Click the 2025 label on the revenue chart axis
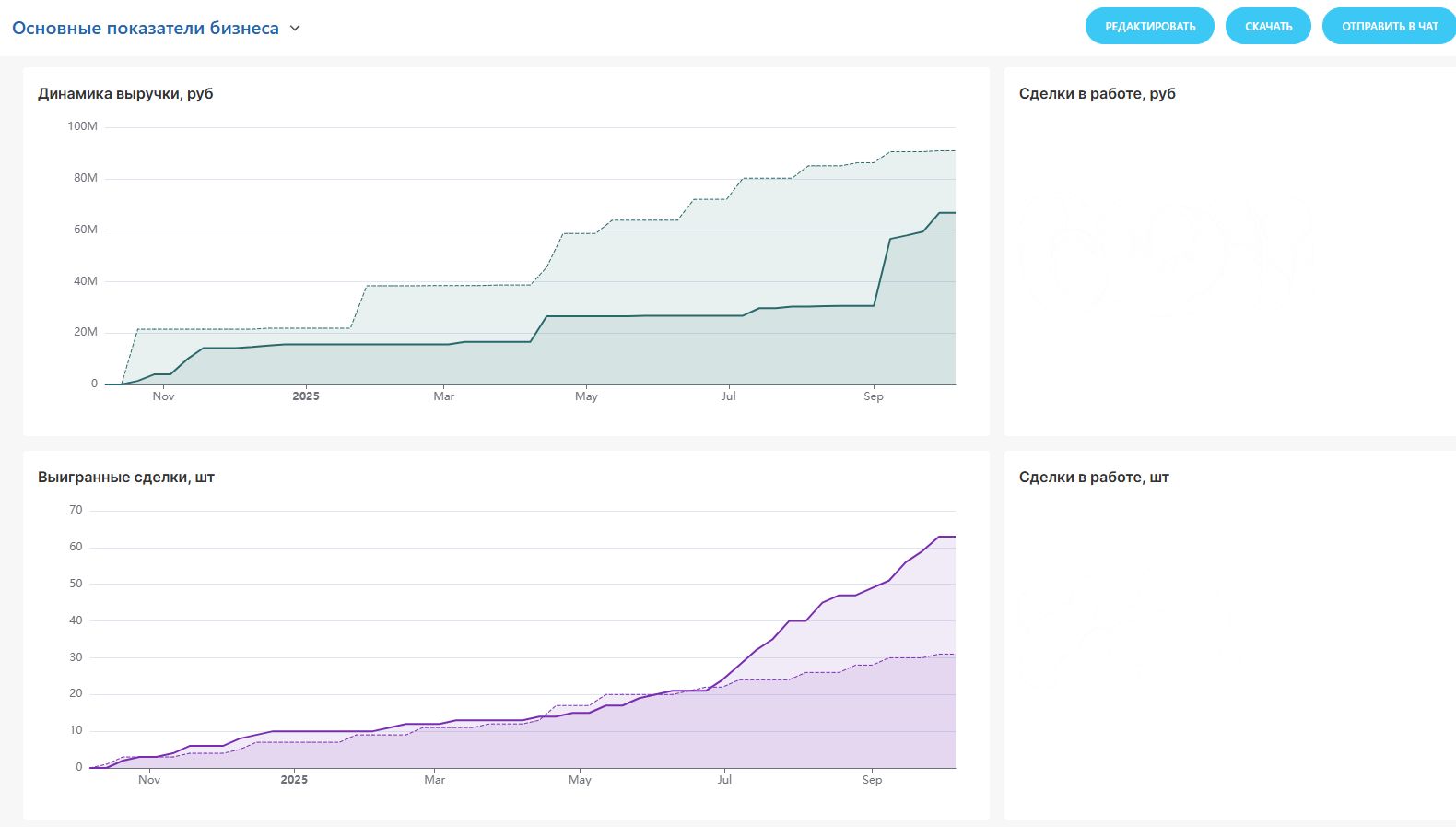This screenshot has width=1456, height=827. tap(306, 396)
